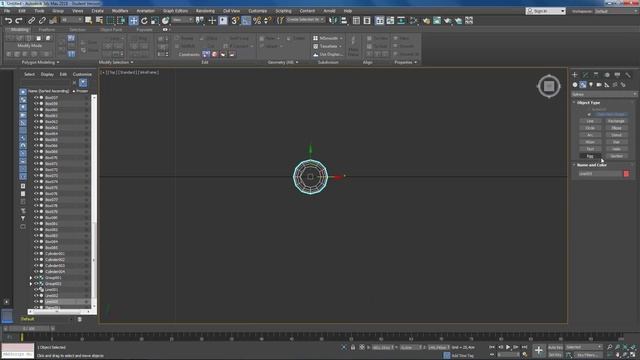This screenshot has width=640, height=360.
Task: Select the Geometry category icon
Action: pyautogui.click(x=575, y=84)
